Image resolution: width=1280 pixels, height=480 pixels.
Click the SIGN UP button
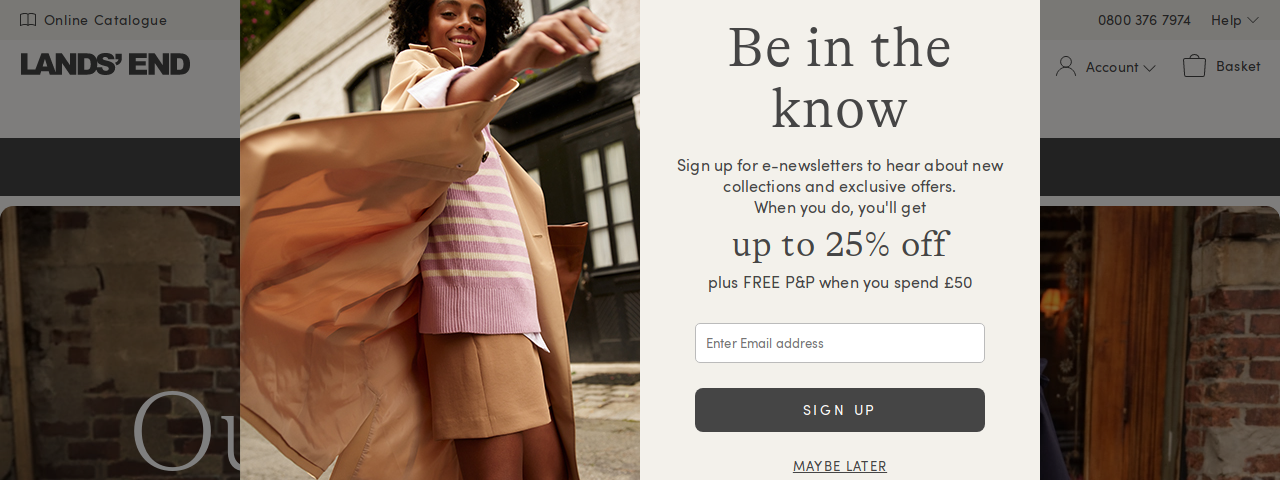coord(840,410)
